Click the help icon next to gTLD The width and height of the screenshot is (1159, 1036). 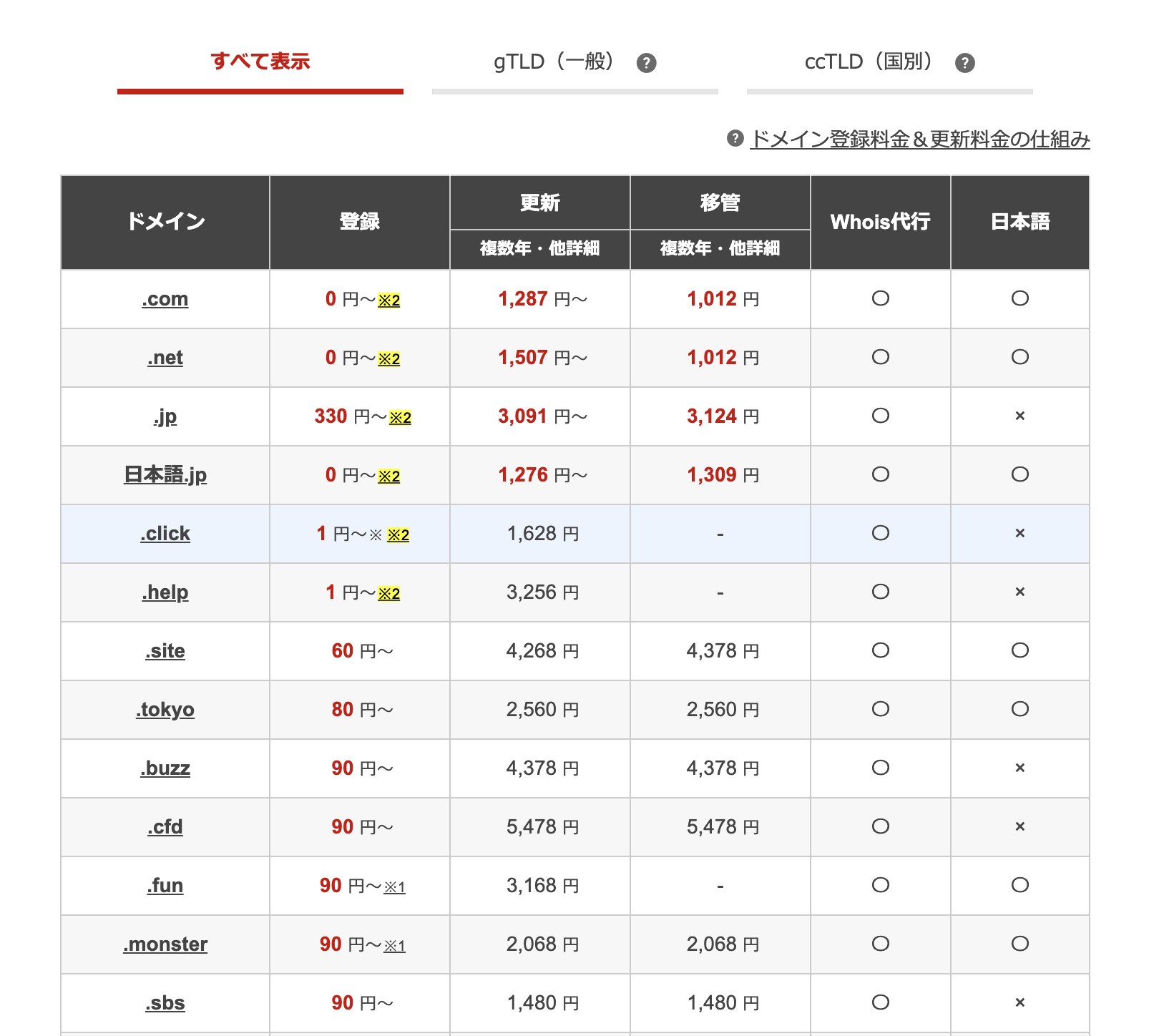pos(647,63)
